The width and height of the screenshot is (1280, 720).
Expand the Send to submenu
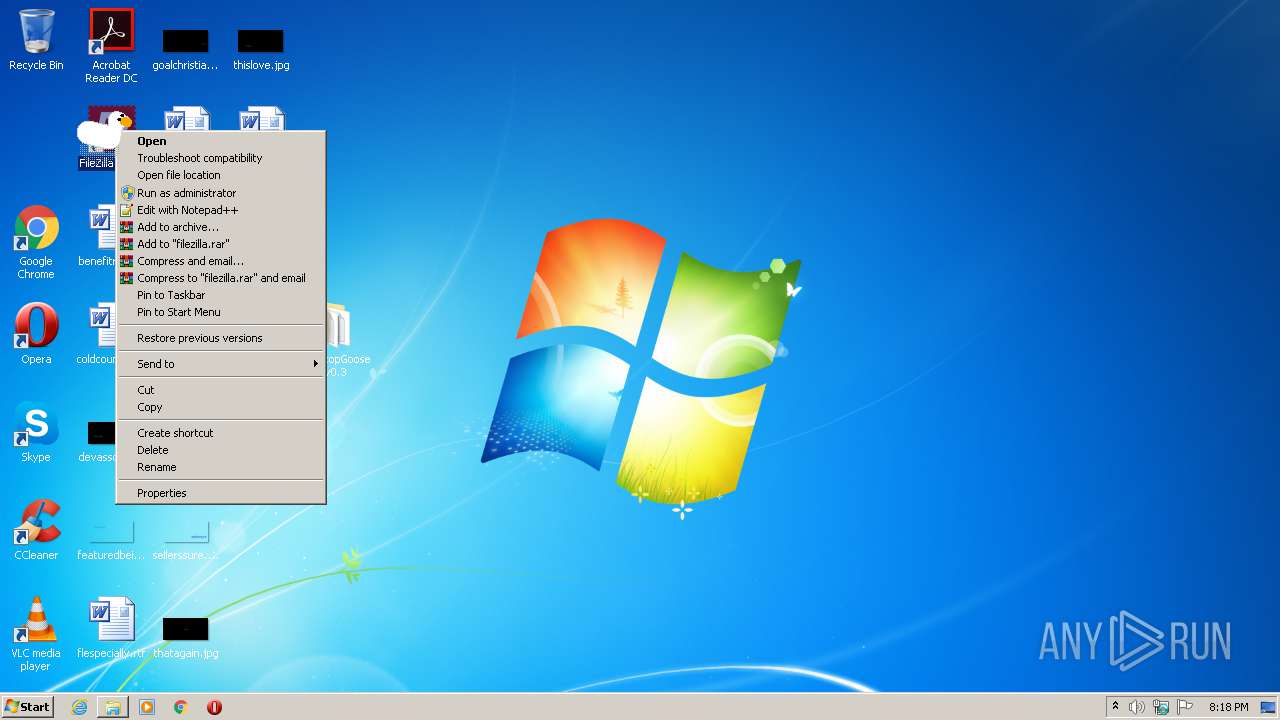coord(221,364)
